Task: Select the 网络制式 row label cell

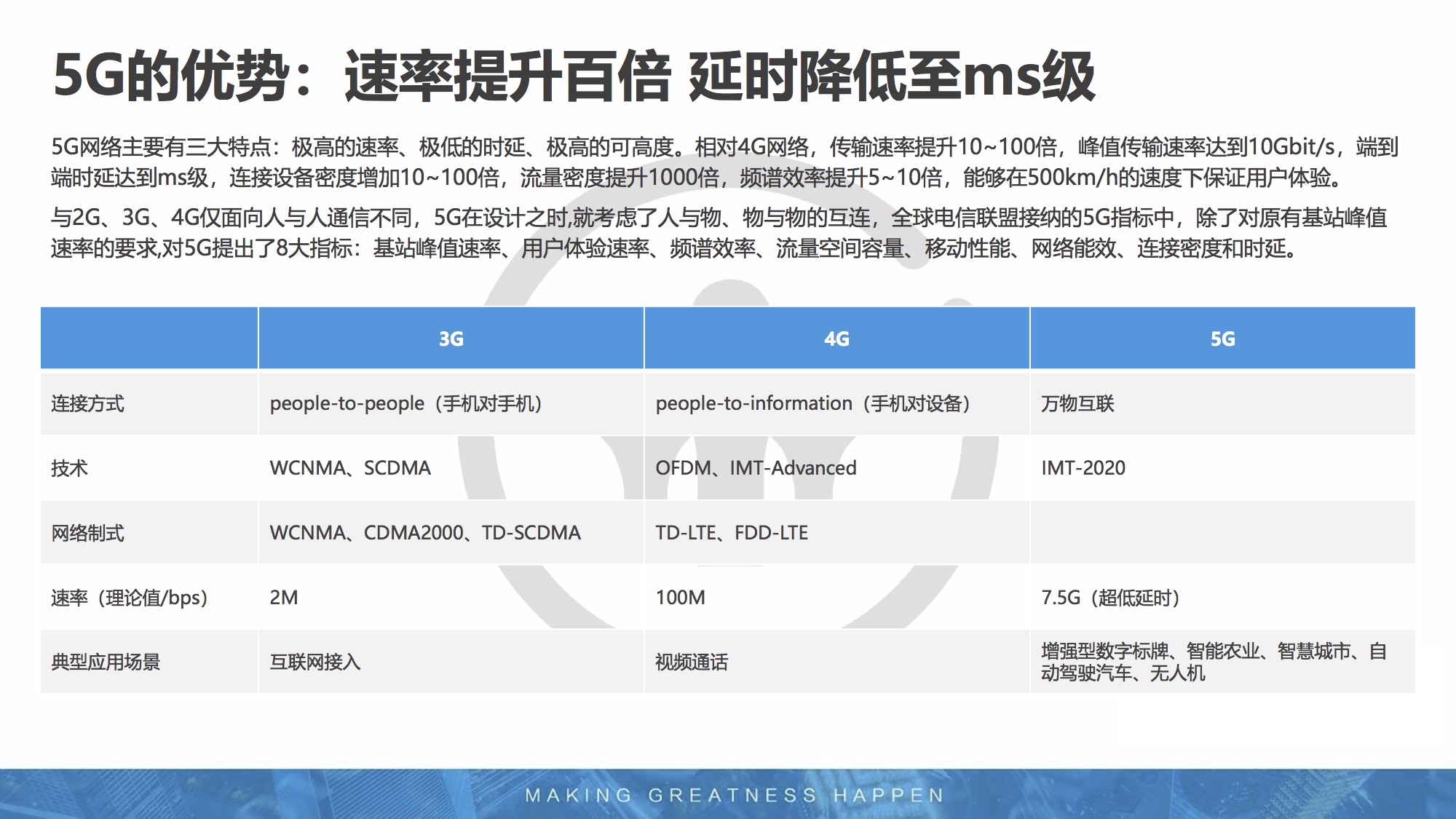Action: click(x=88, y=533)
